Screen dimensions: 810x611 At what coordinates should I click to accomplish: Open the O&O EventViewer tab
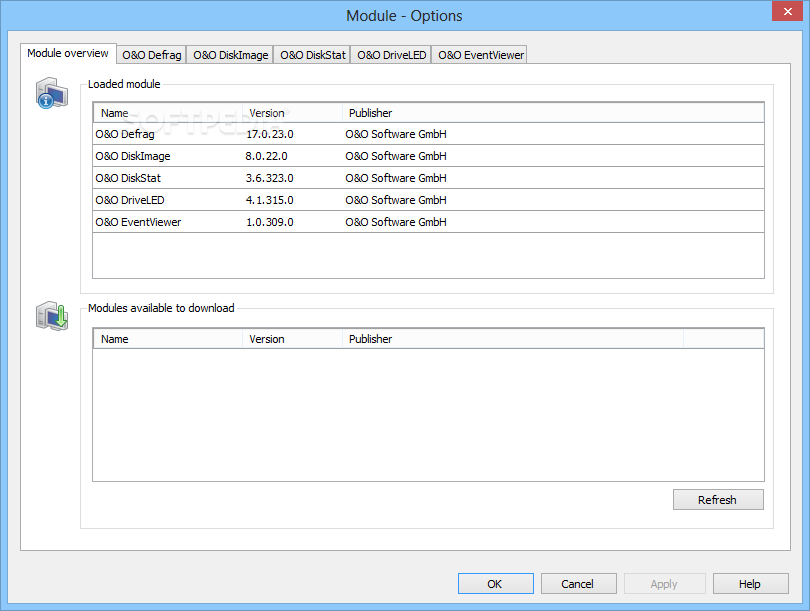coord(480,55)
